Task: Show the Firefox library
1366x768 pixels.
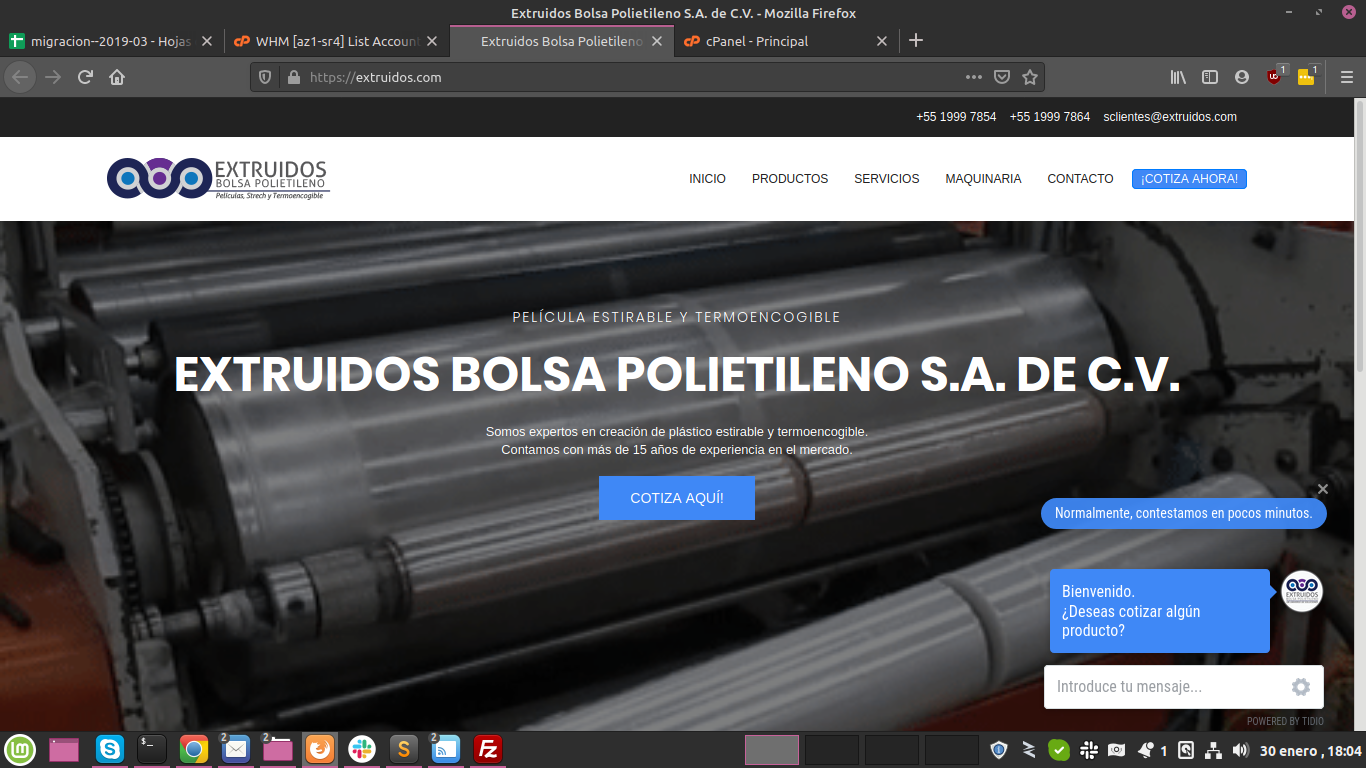Action: 1179,77
